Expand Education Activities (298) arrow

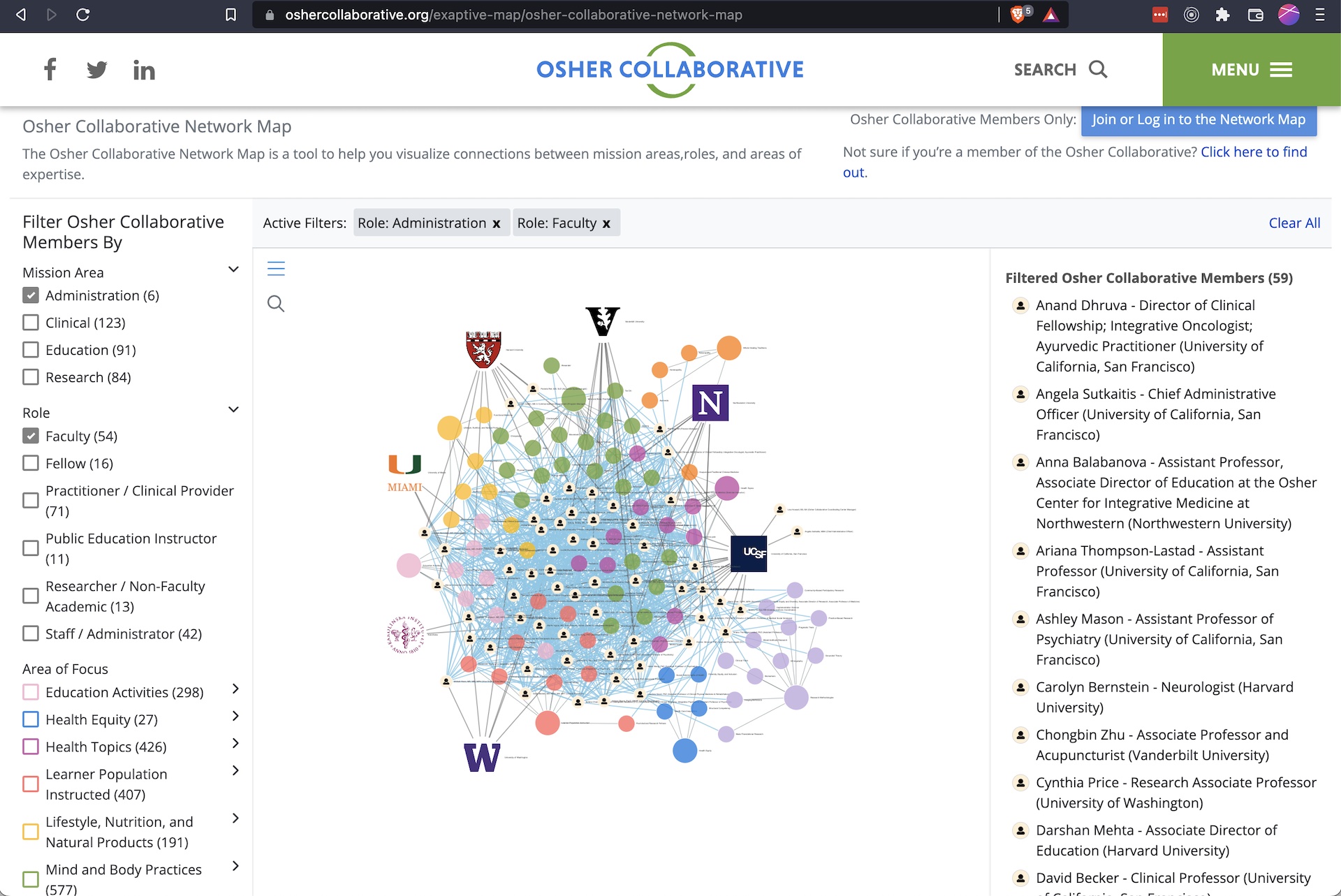235,689
